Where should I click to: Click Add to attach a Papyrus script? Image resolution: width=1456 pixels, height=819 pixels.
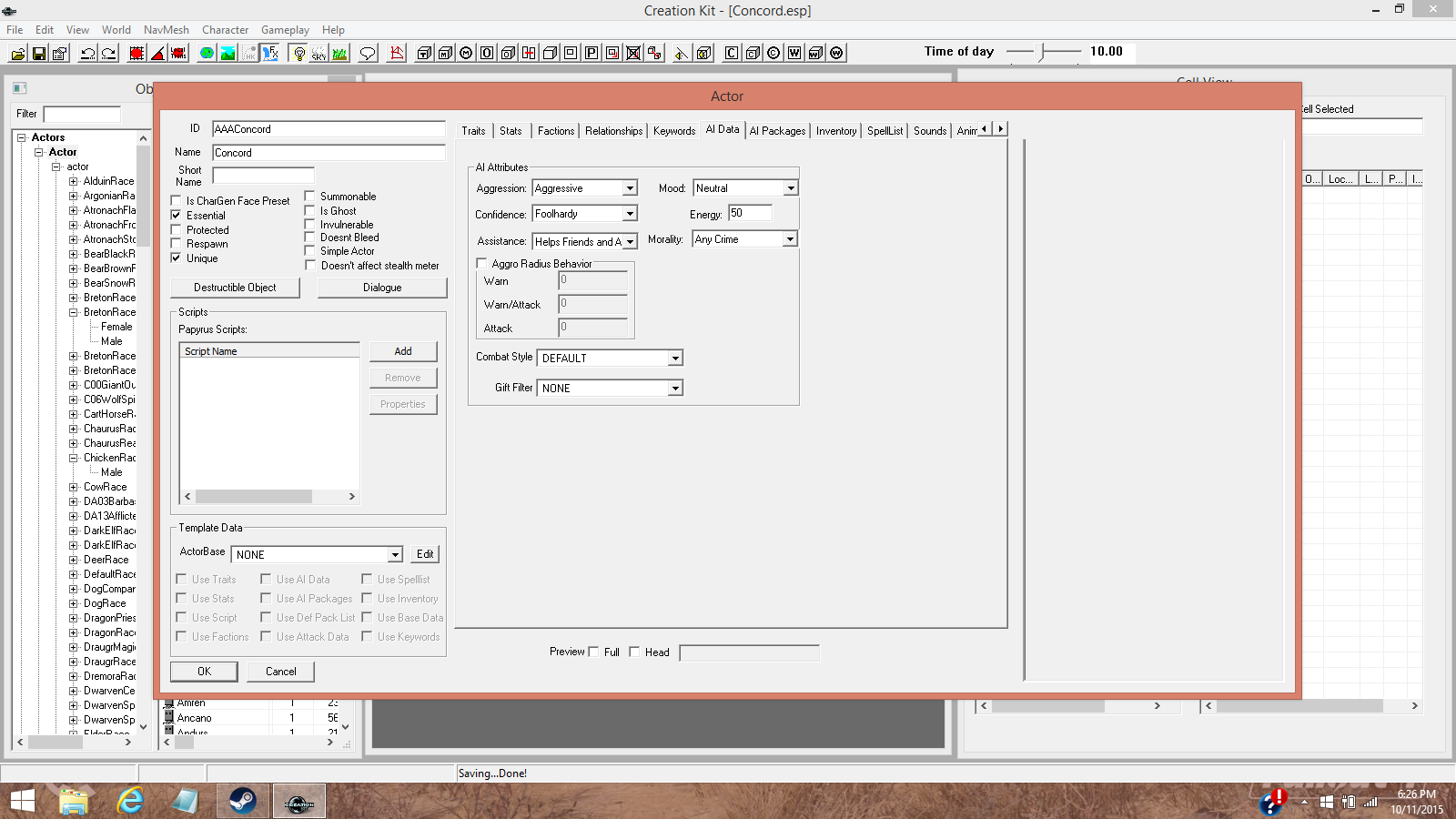pos(403,351)
